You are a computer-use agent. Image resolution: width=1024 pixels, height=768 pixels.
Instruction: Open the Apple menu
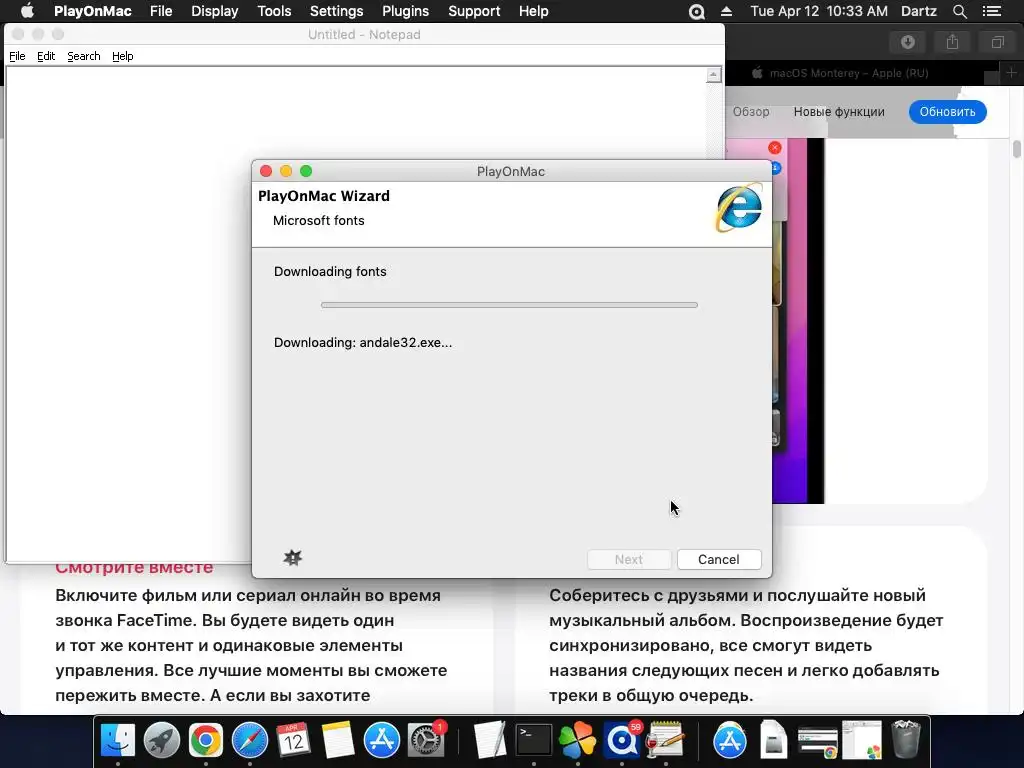tap(27, 11)
